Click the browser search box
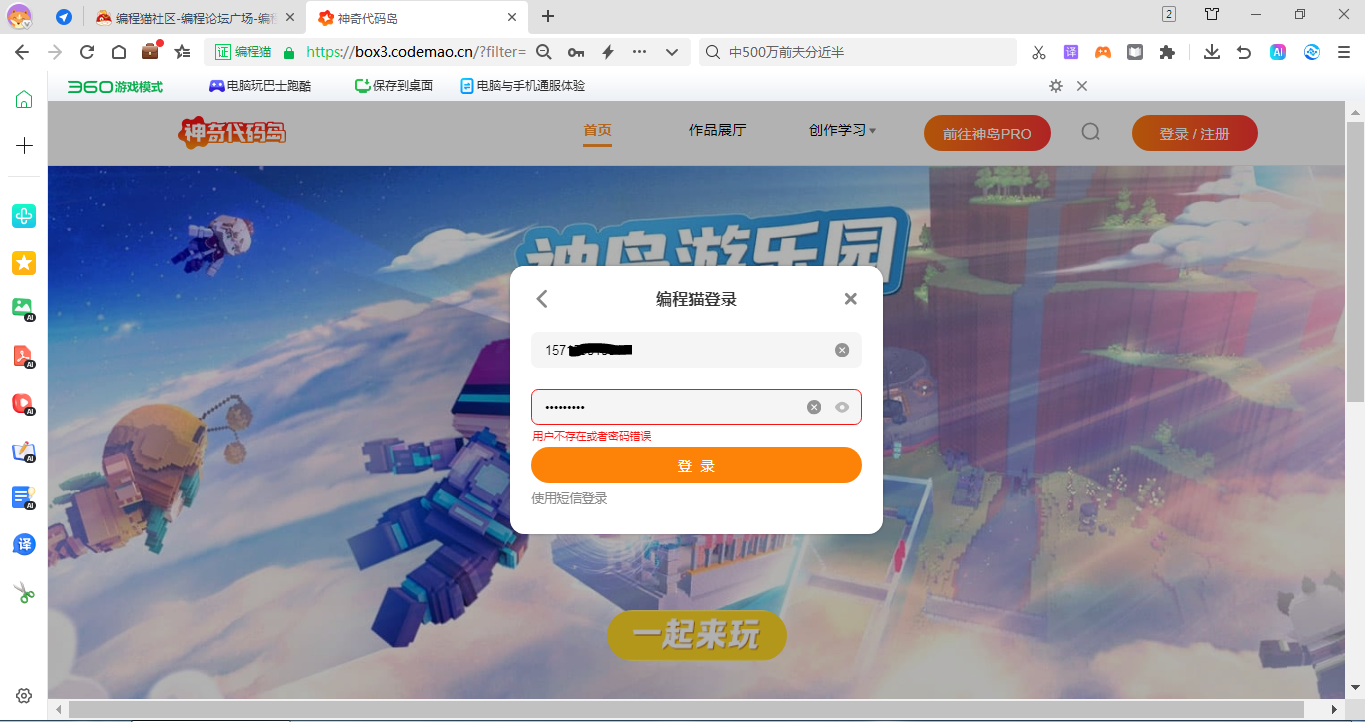 click(858, 52)
